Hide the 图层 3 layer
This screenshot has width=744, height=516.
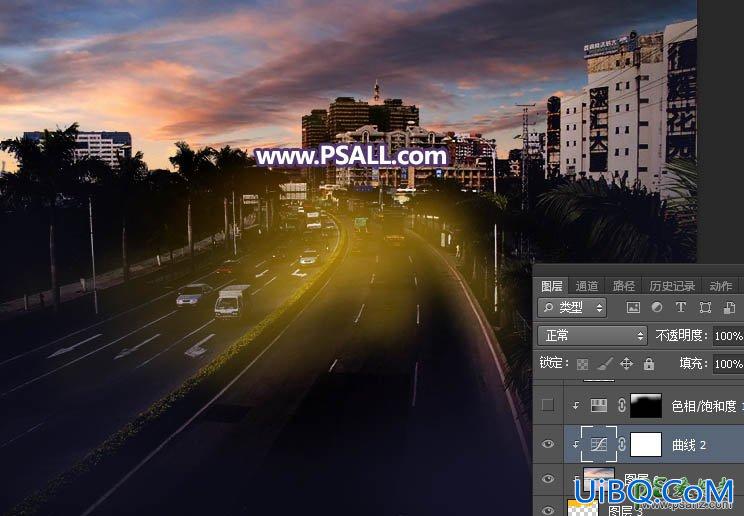548,511
